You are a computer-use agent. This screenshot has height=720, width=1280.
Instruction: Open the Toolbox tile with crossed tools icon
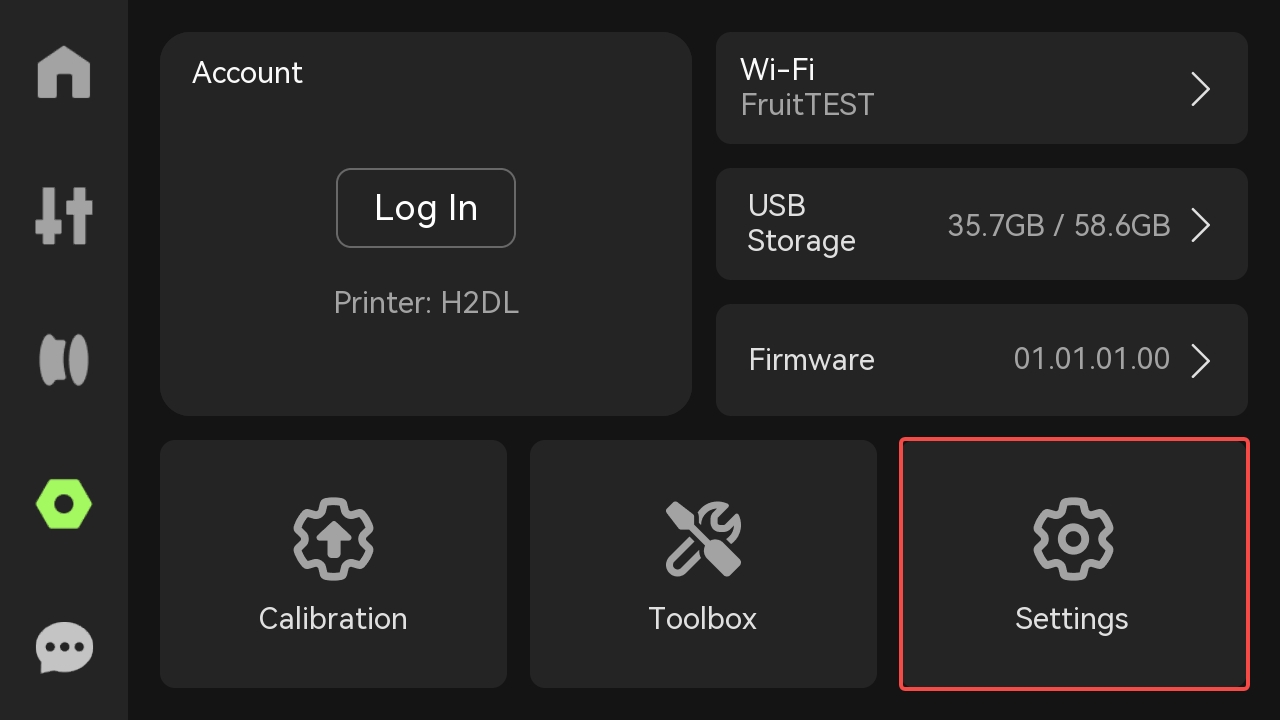tap(703, 538)
